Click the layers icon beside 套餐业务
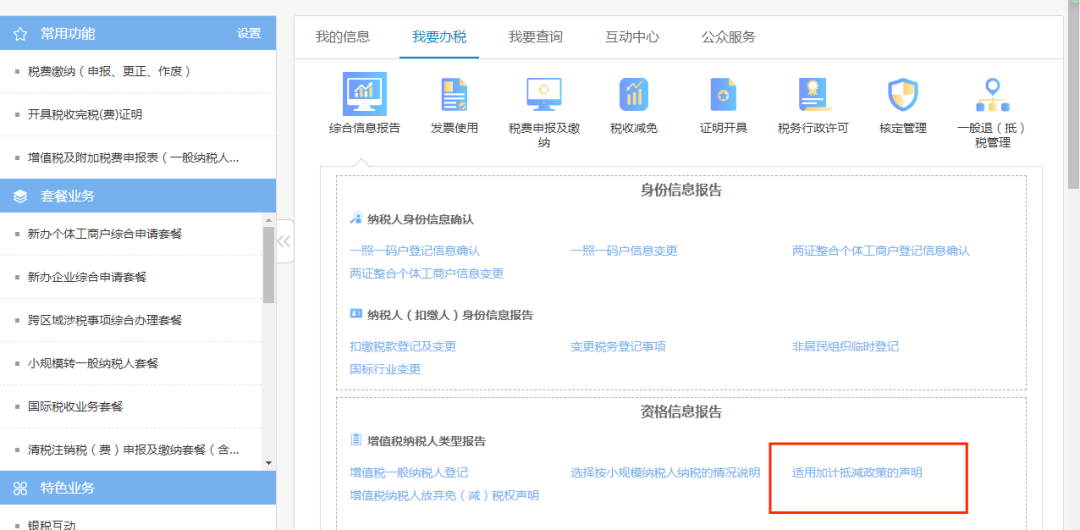The image size is (1080, 530). click(x=20, y=196)
